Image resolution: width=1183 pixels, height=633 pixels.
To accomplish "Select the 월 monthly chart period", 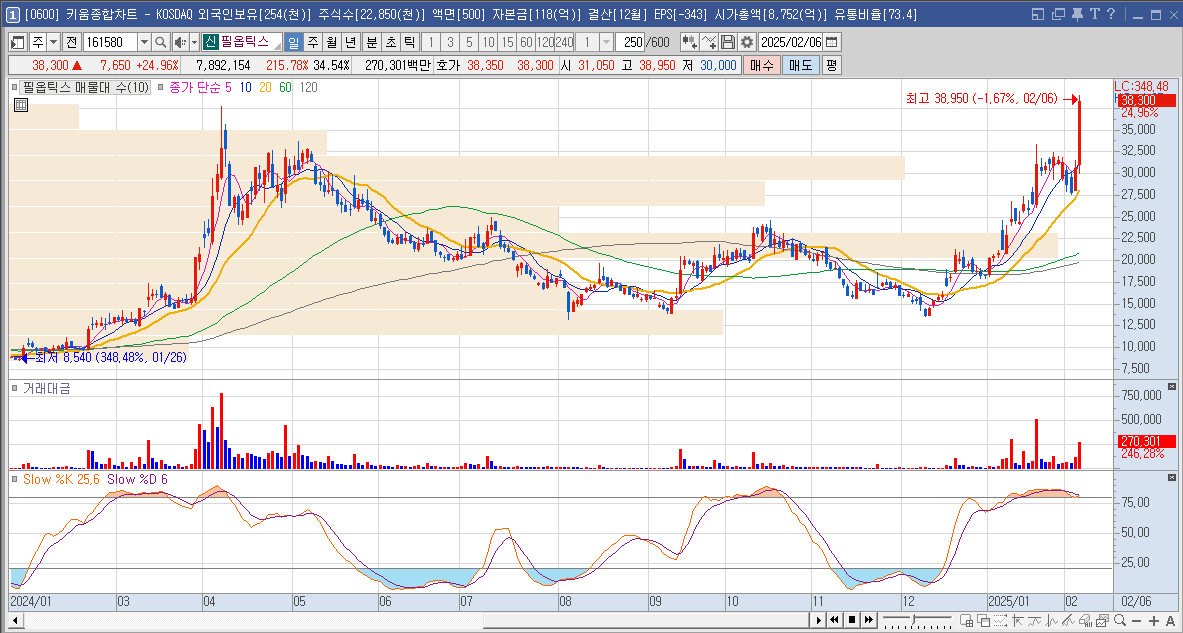I will [331, 41].
